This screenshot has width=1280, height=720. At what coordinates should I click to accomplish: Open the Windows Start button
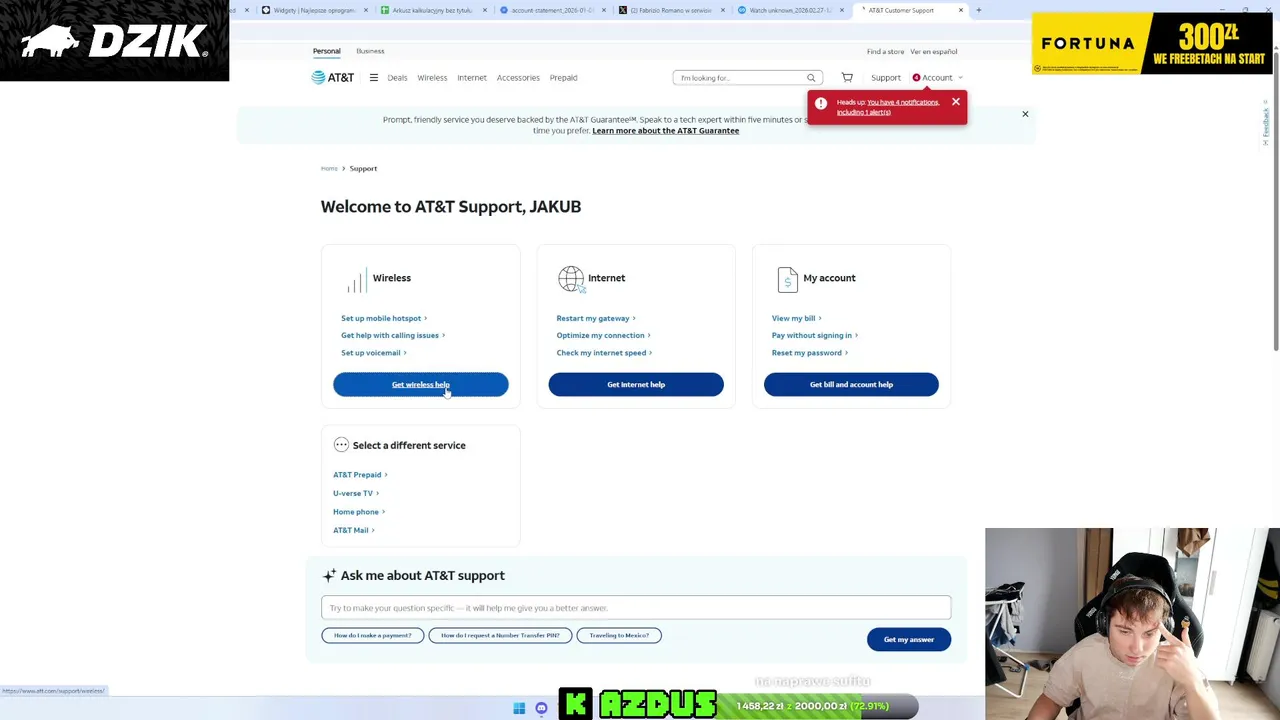pyautogui.click(x=519, y=708)
